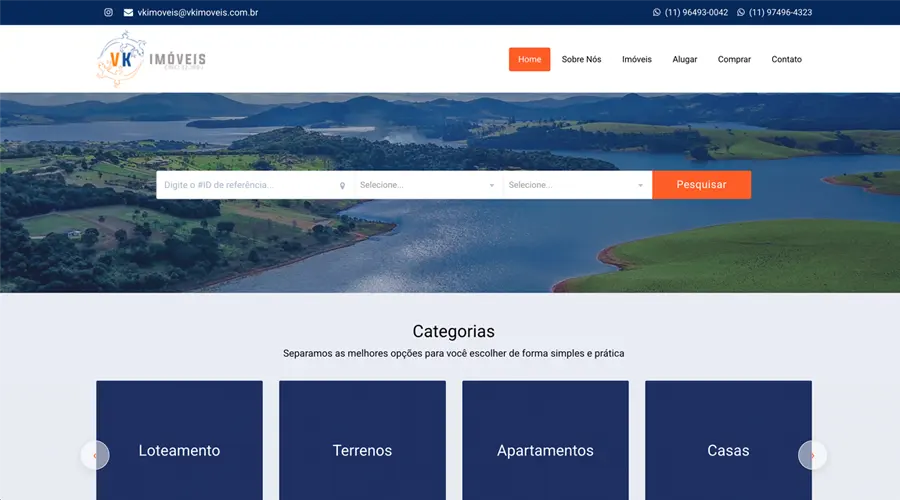Select Comprar in the navigation bar
Viewport: 900px width, 500px height.
(734, 59)
